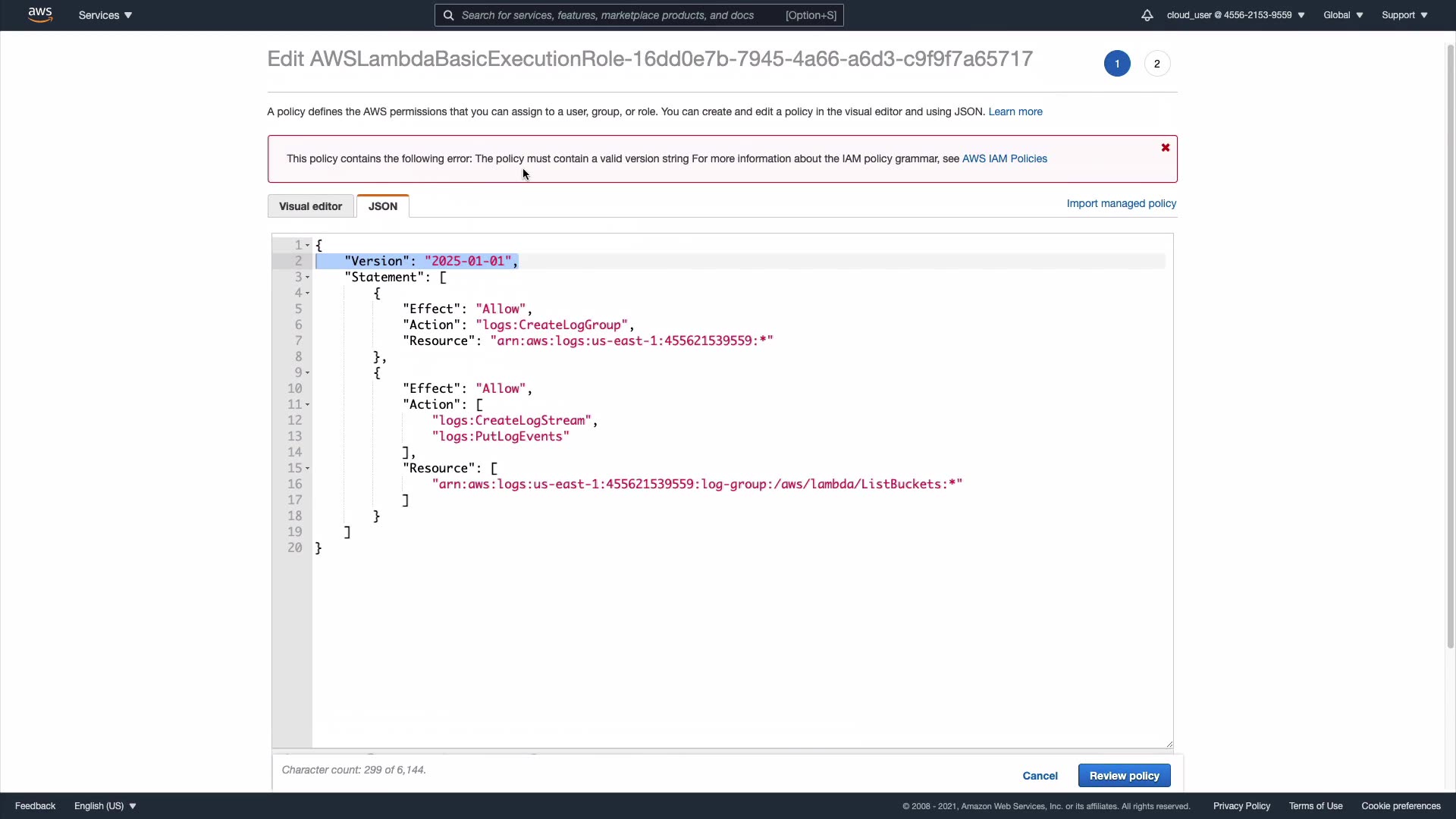The width and height of the screenshot is (1456, 819).
Task: Open the Services dropdown menu
Action: [x=105, y=15]
